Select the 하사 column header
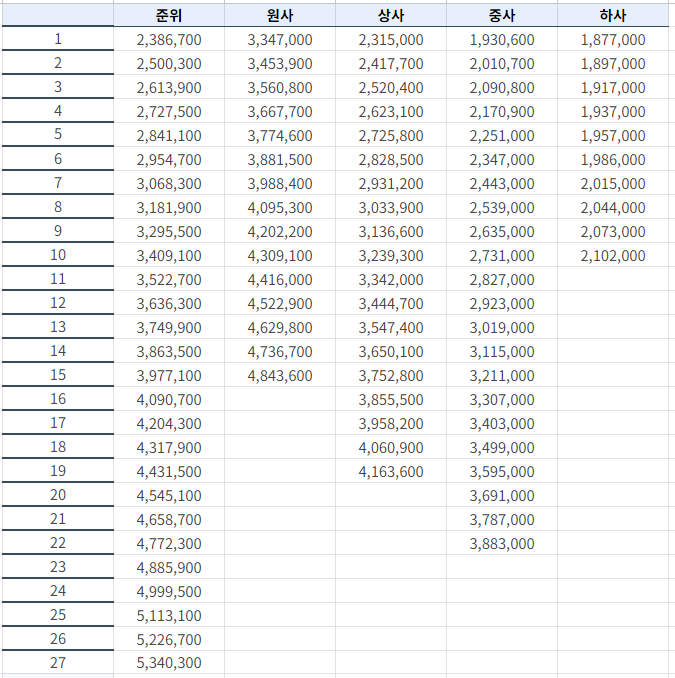This screenshot has height=678, width=675. [613, 16]
